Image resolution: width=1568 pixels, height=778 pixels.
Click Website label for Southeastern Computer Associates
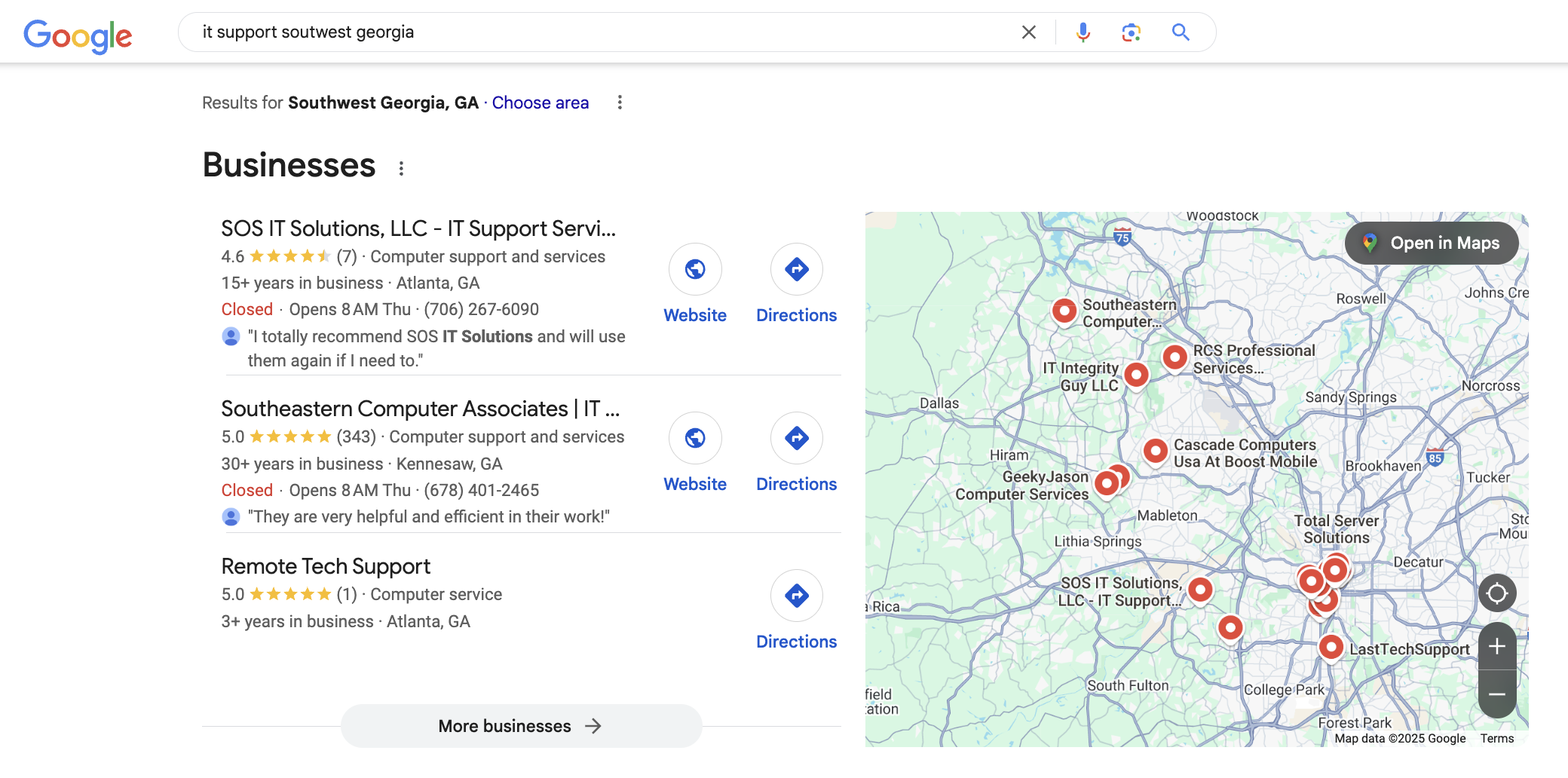695,484
